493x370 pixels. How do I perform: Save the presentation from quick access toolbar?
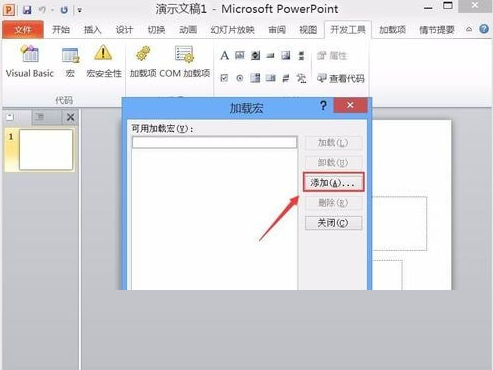(x=27, y=10)
